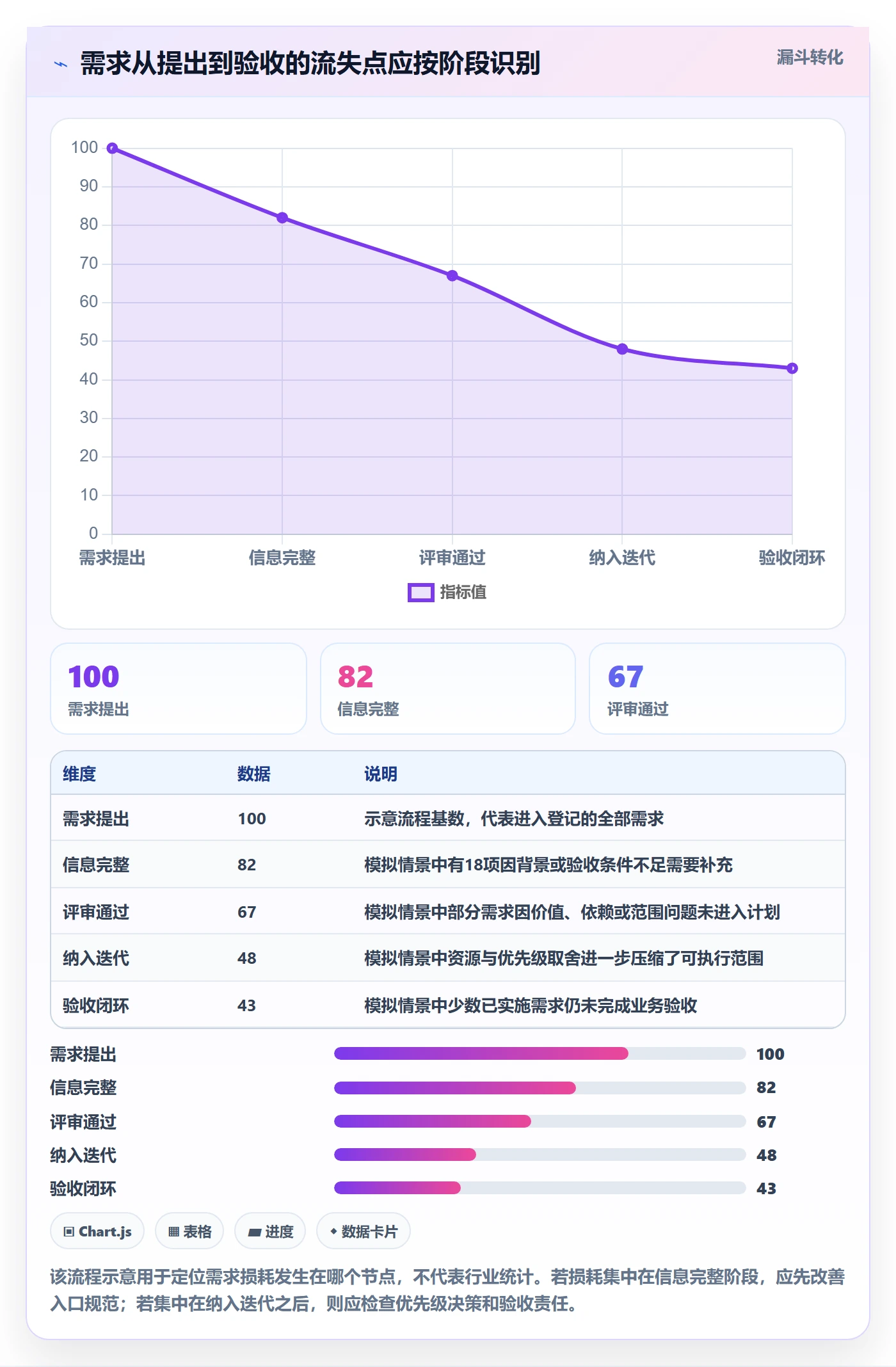Viewport: 896px width, 1367px height.
Task: Click the lightning icon beside the title
Action: (61, 64)
